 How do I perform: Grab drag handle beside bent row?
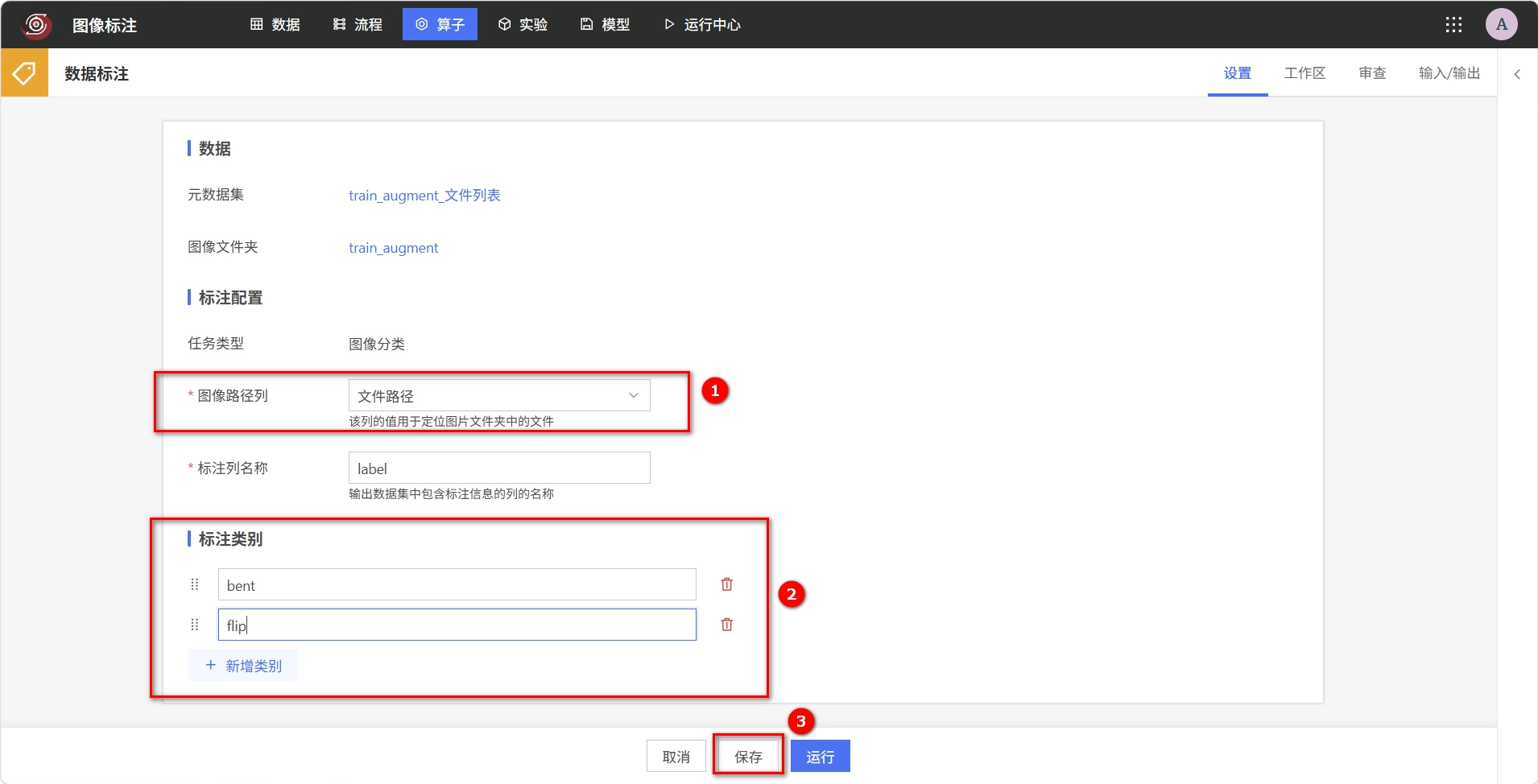coord(194,584)
